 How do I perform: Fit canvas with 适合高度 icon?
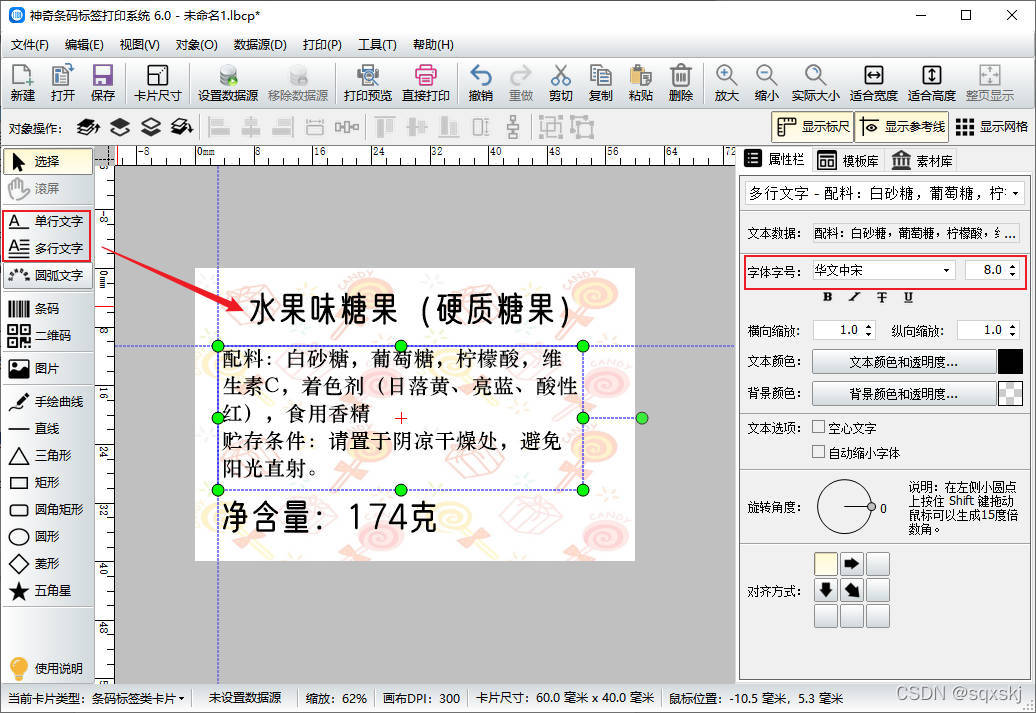point(932,83)
